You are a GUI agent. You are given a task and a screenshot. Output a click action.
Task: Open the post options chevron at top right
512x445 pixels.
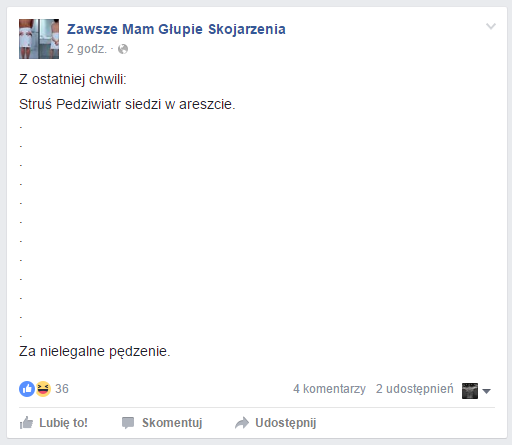tap(491, 26)
